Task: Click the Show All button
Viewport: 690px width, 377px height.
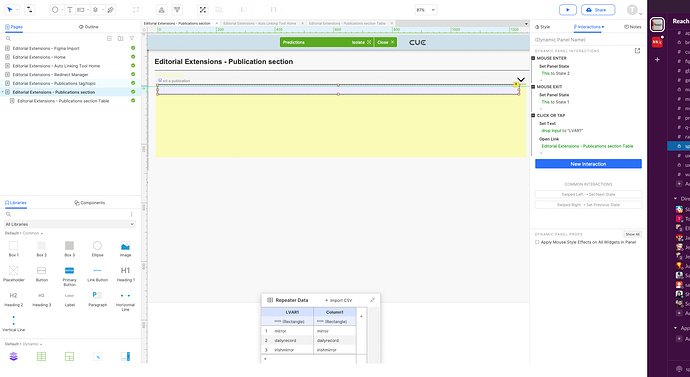Action: click(632, 234)
